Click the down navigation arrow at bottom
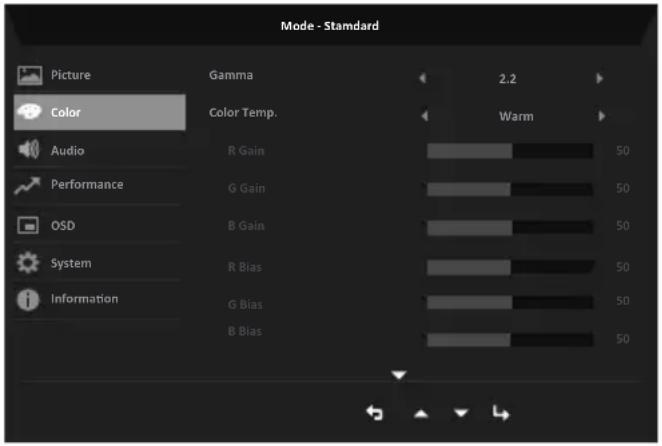Viewport: 662px width, 446px height. (x=461, y=412)
